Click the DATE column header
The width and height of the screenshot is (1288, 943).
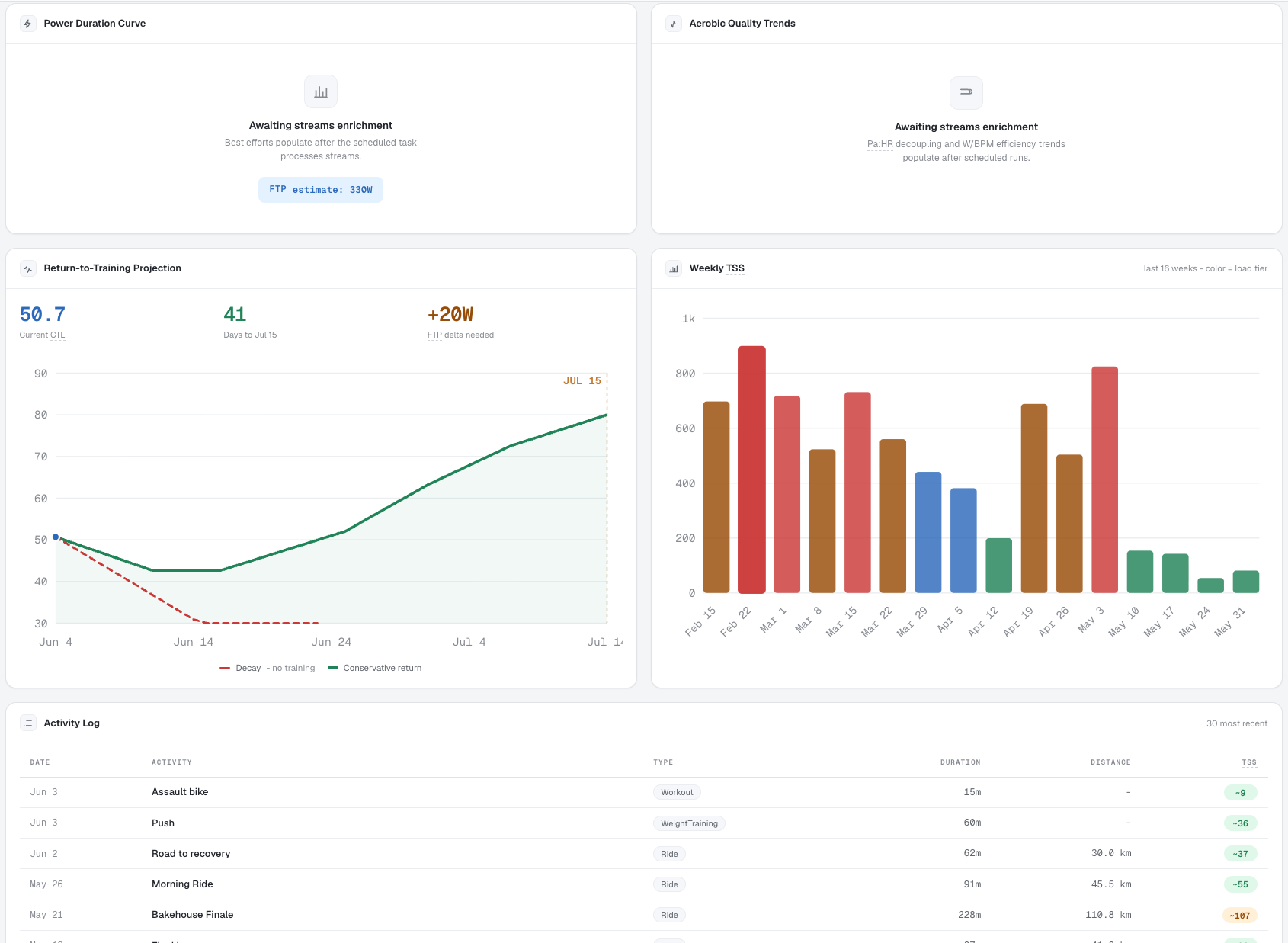[x=40, y=762]
